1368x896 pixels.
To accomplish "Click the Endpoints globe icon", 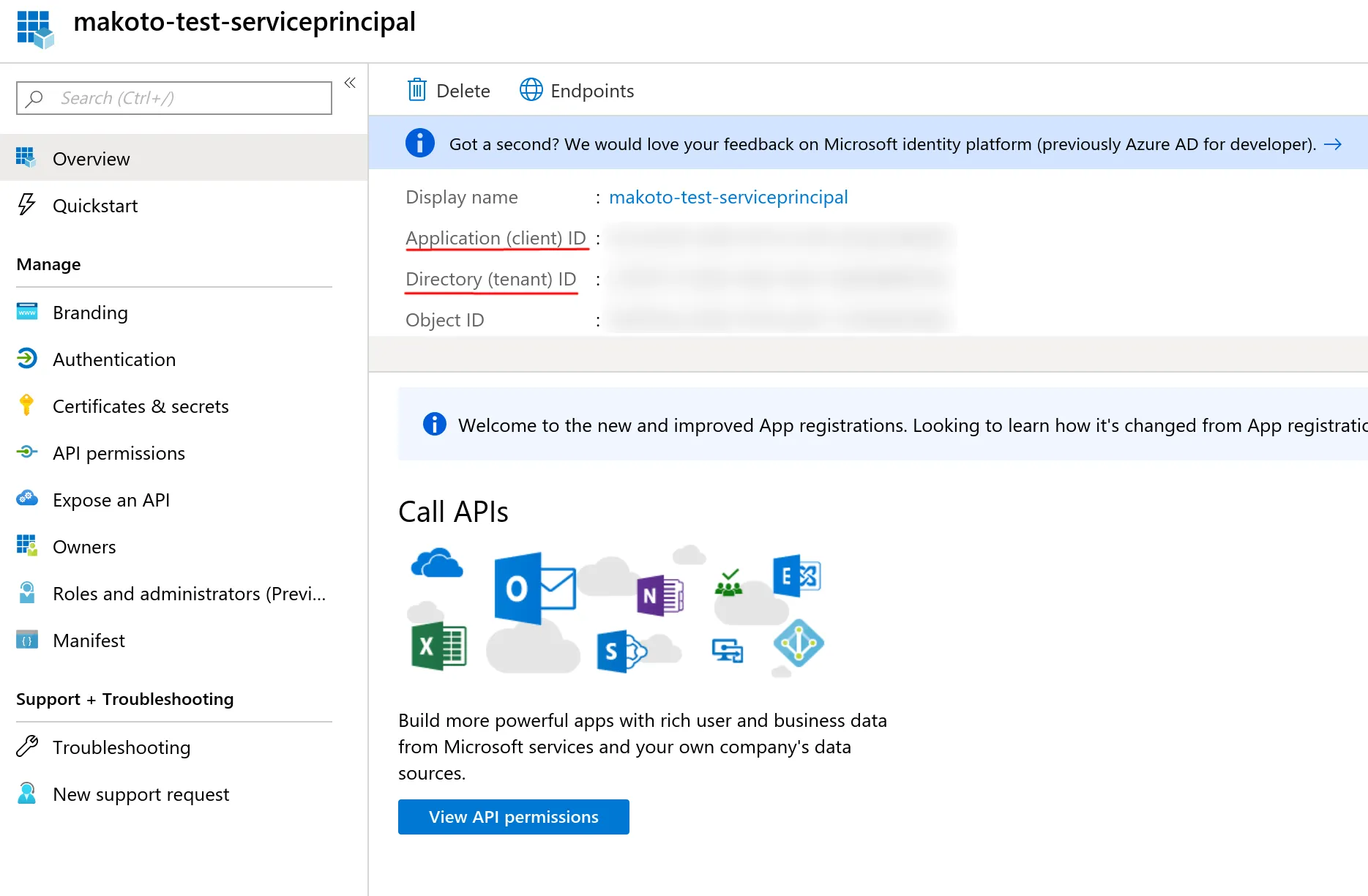I will click(x=531, y=90).
